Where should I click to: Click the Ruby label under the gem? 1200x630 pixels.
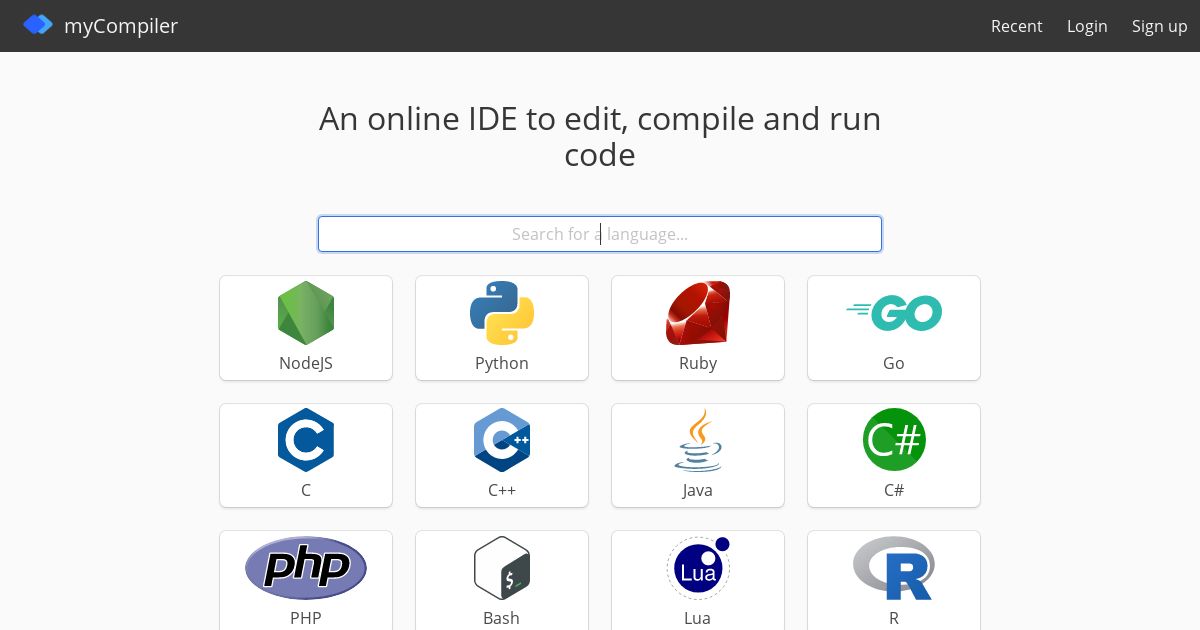point(698,363)
